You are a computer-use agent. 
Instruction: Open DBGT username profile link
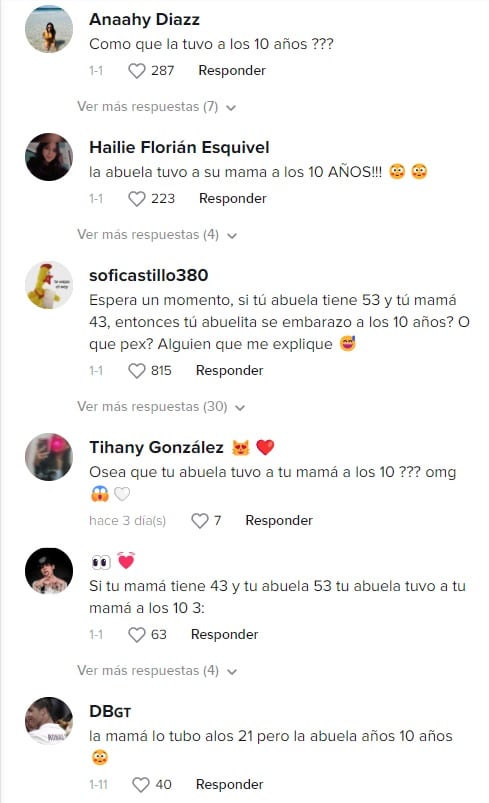coord(110,711)
